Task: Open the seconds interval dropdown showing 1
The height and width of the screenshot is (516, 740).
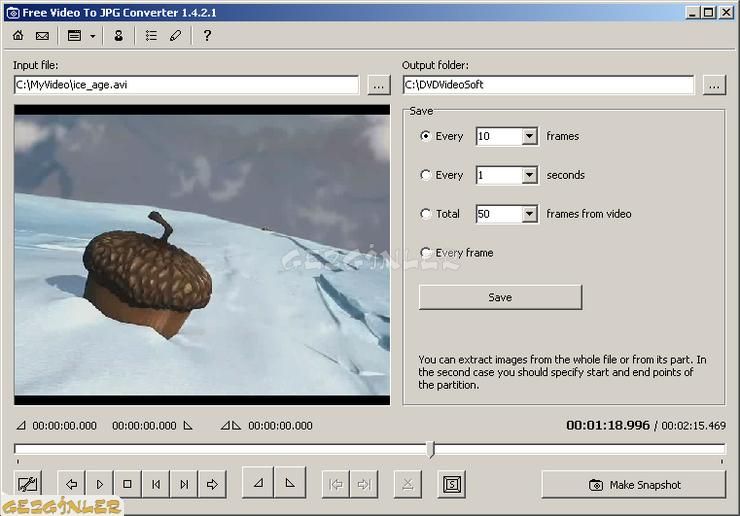Action: pyautogui.click(x=530, y=176)
